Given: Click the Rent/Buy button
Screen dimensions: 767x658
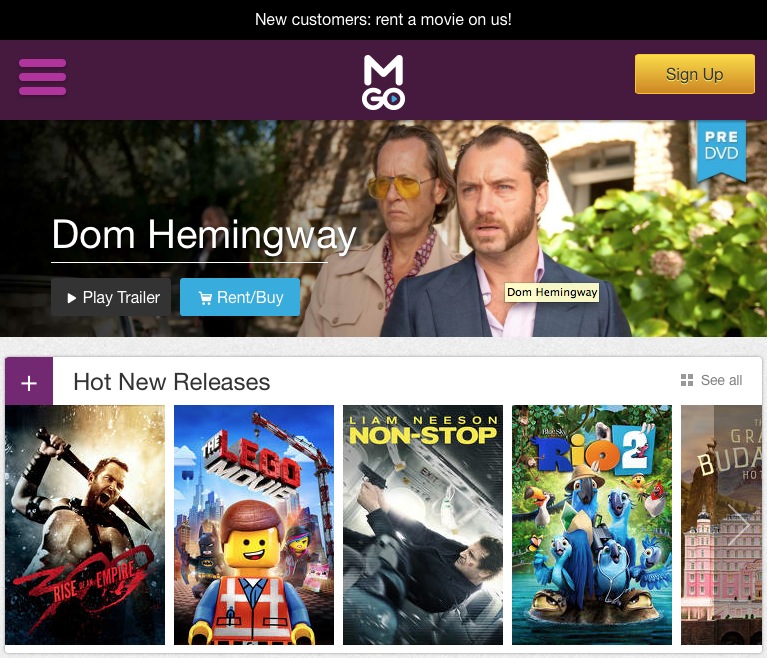Looking at the screenshot, I should tap(240, 297).
